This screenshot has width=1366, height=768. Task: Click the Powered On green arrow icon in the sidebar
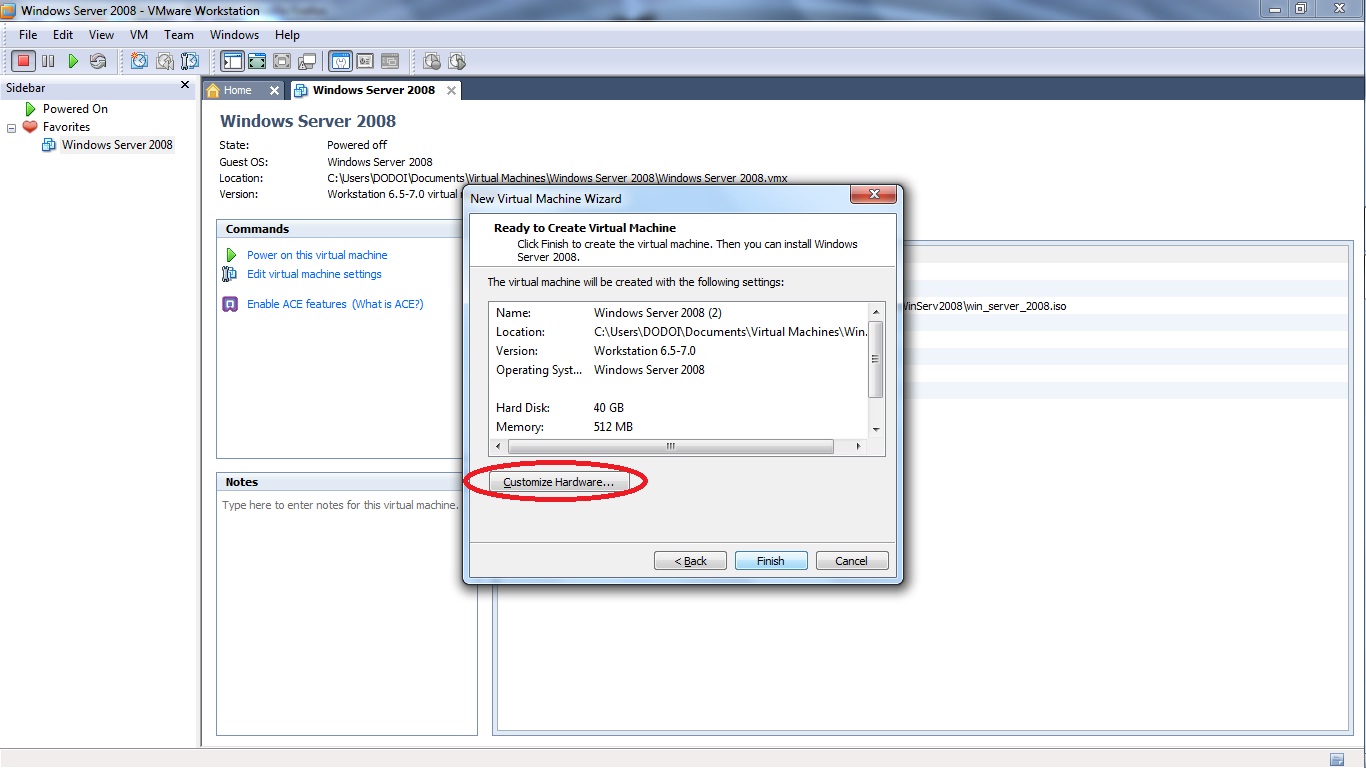click(31, 109)
